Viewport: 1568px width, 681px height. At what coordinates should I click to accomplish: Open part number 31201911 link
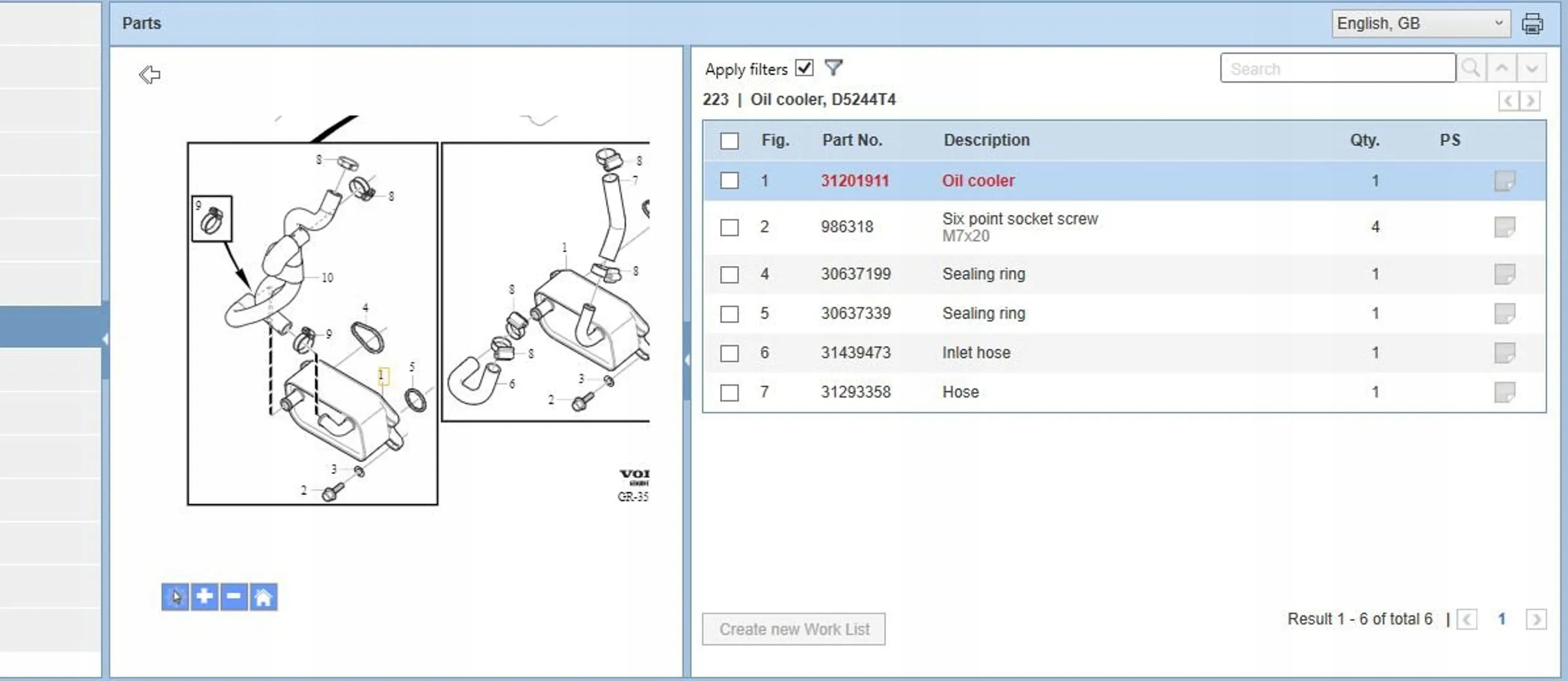coord(854,181)
